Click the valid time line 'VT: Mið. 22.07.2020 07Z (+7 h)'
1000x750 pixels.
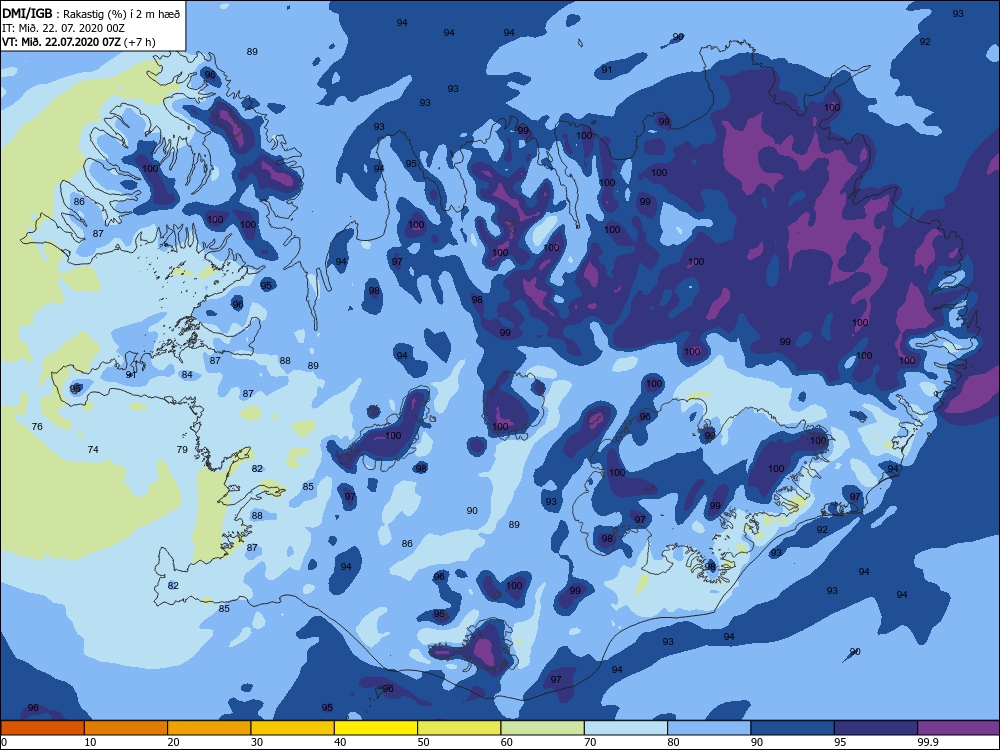pyautogui.click(x=78, y=42)
